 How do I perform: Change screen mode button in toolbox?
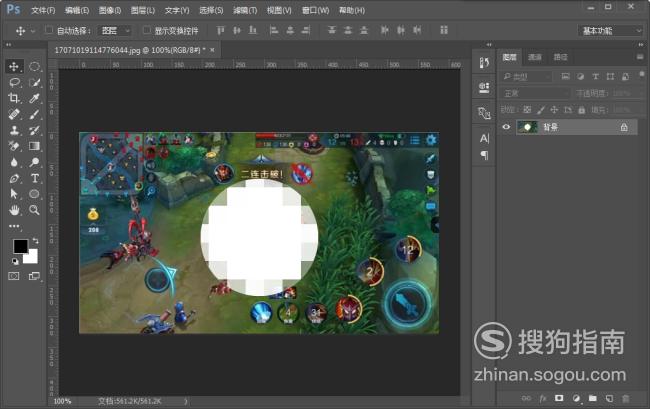point(34,276)
